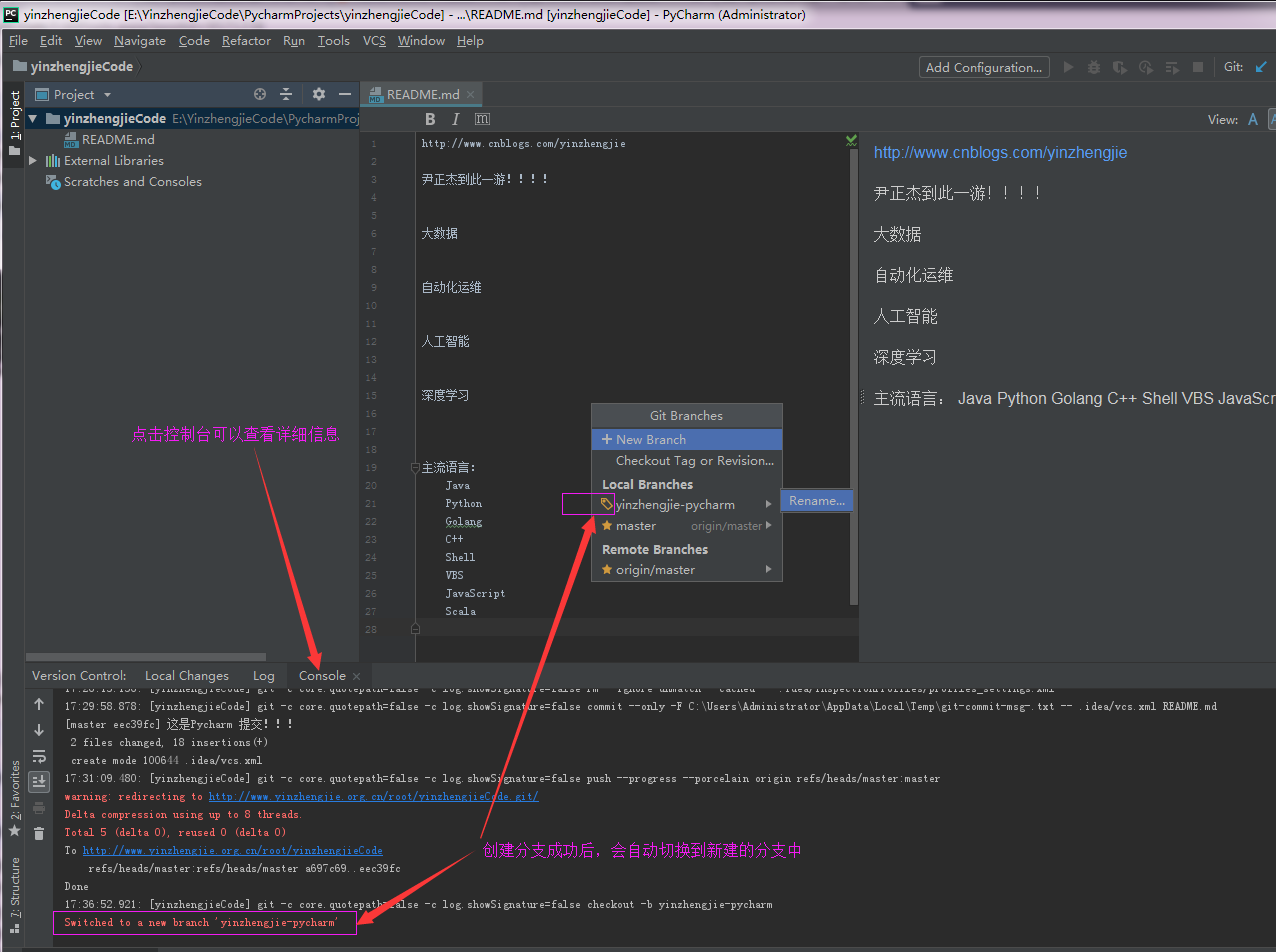Select README.md in project tree
The image size is (1276, 952).
pos(118,140)
